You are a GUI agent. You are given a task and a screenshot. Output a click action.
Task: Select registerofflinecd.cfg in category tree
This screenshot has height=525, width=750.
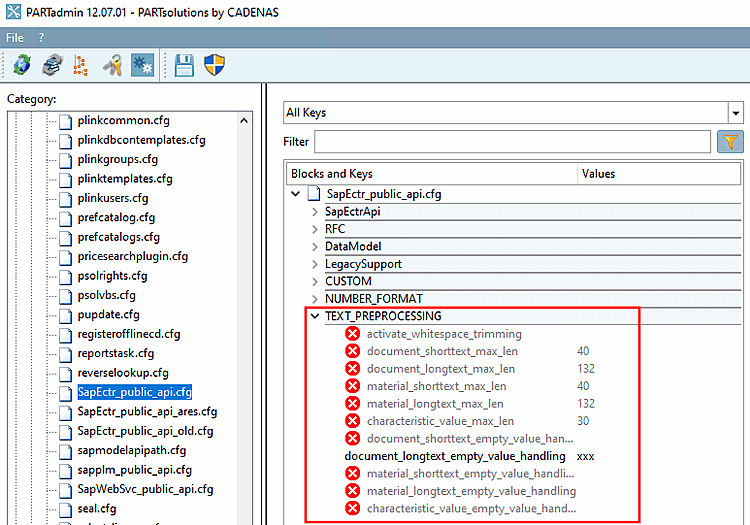pos(129,334)
